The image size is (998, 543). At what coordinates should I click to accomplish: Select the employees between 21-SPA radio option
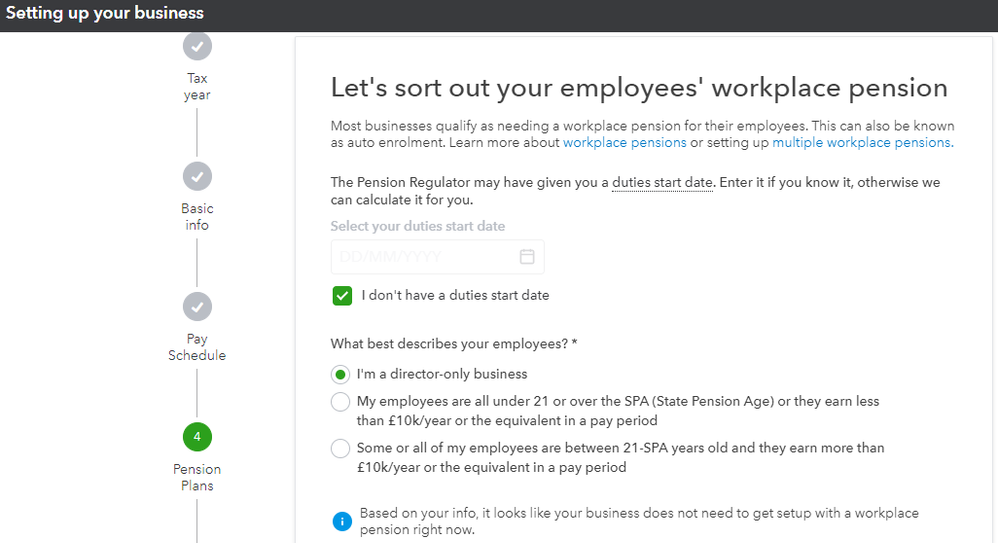tap(341, 448)
